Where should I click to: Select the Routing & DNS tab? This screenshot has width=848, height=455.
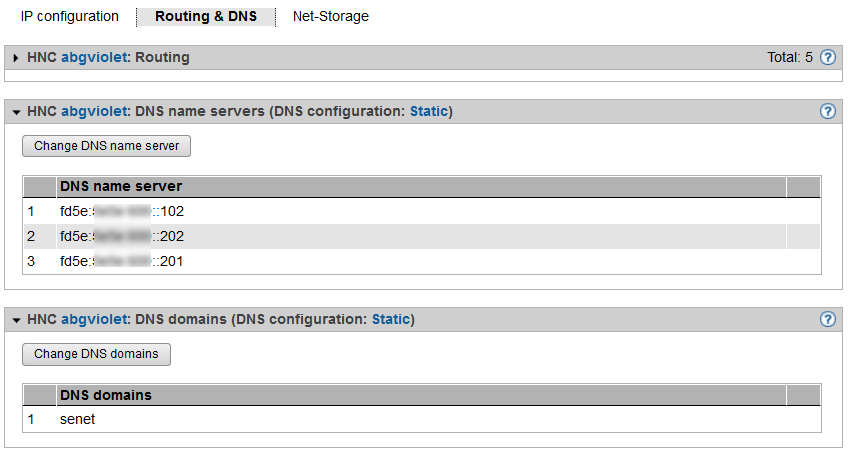point(206,17)
